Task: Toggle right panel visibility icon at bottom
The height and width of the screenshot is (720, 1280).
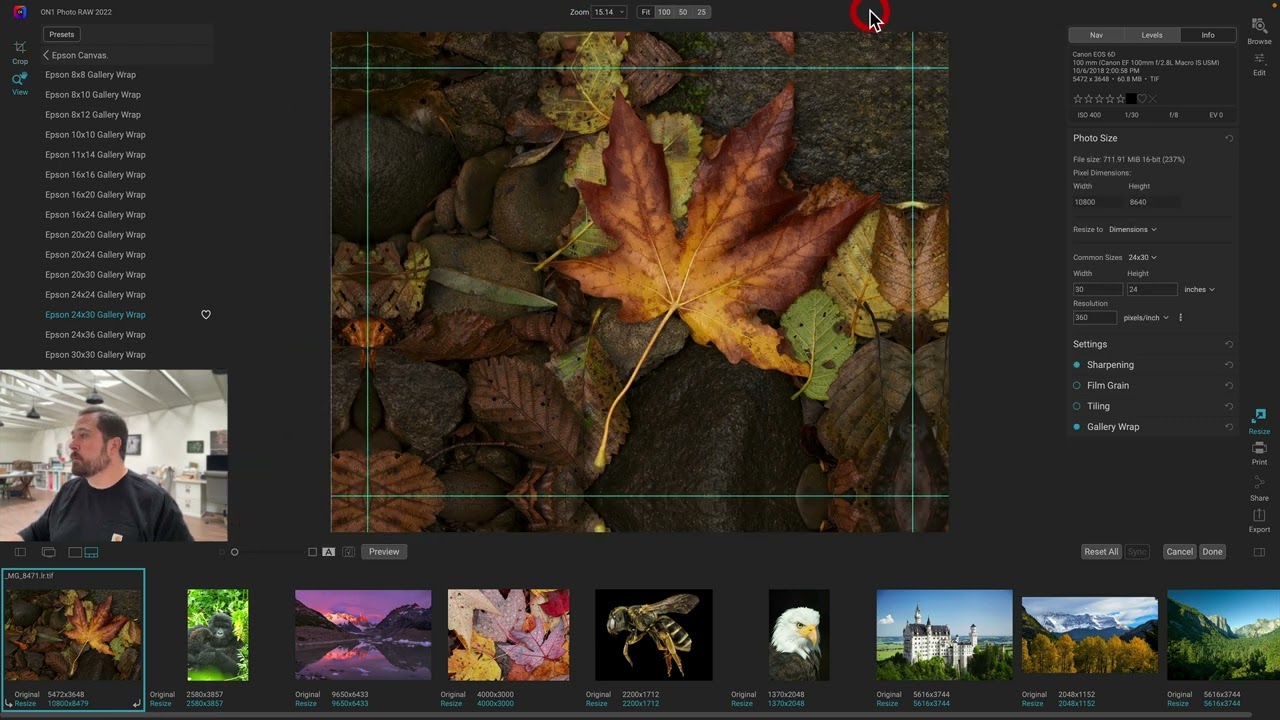Action: [1259, 552]
